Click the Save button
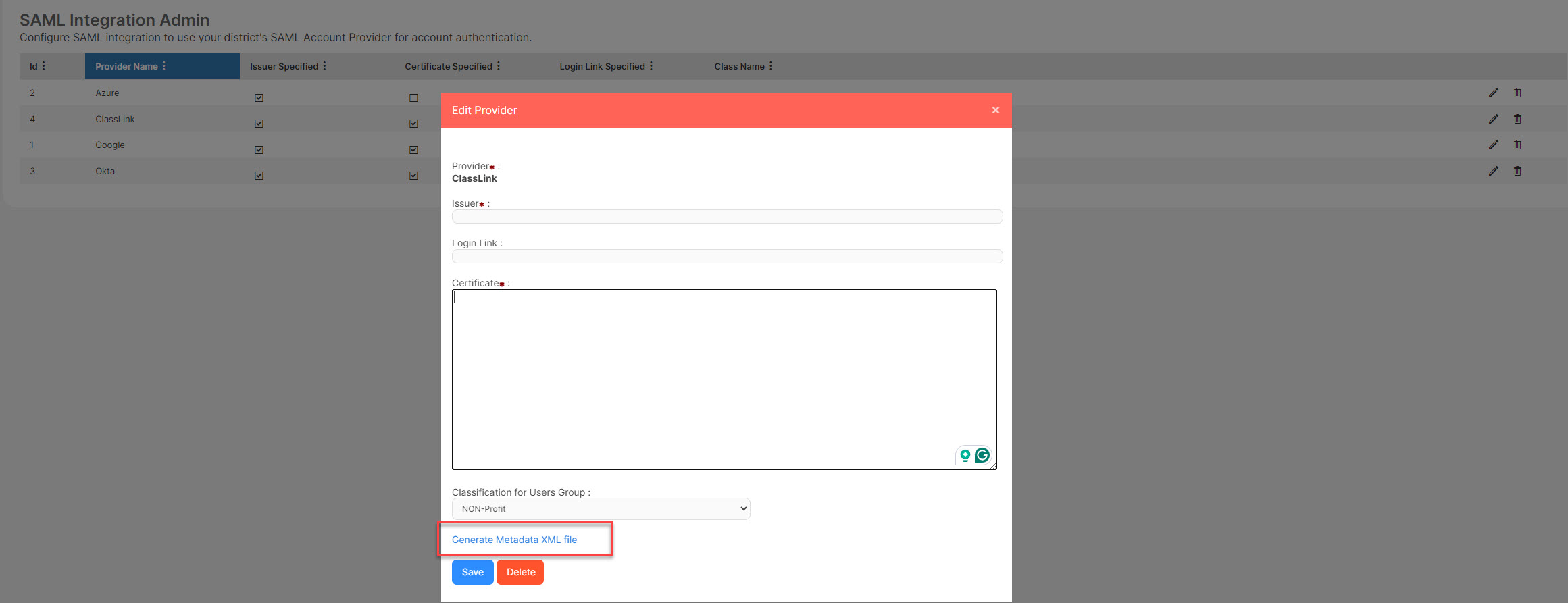1568x603 pixels. [x=472, y=572]
